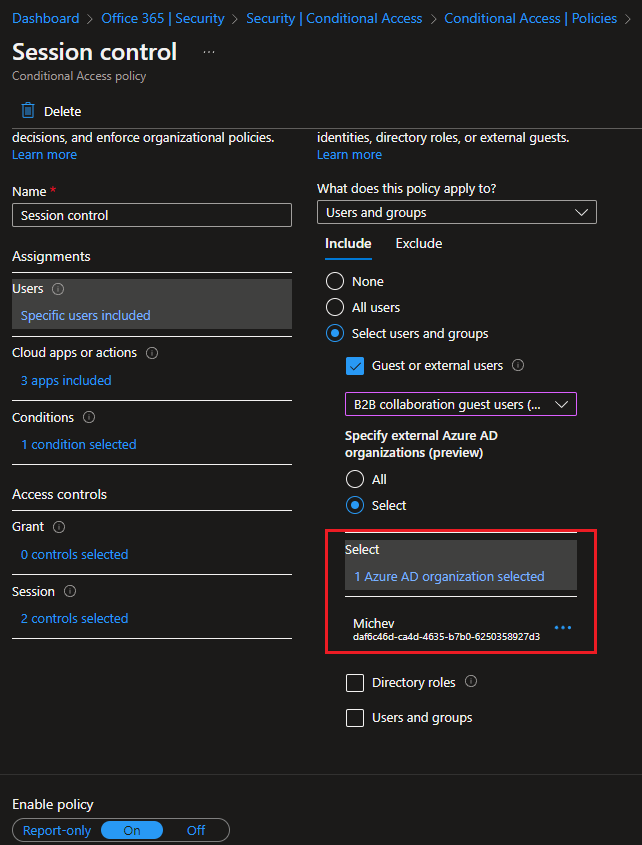Screen dimensions: 642x845
Task: Open the 3 apps included link
Action: coord(66,380)
